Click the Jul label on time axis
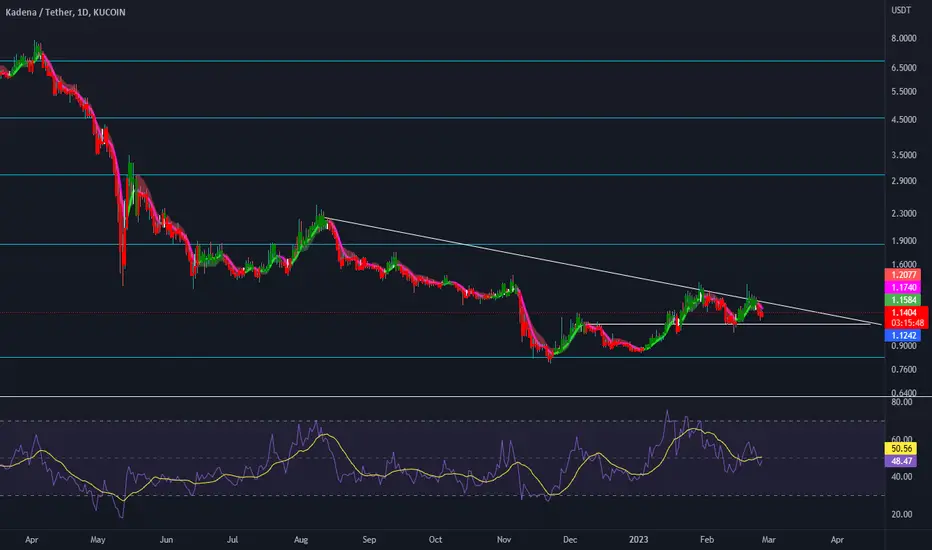932x550 pixels. (x=232, y=540)
